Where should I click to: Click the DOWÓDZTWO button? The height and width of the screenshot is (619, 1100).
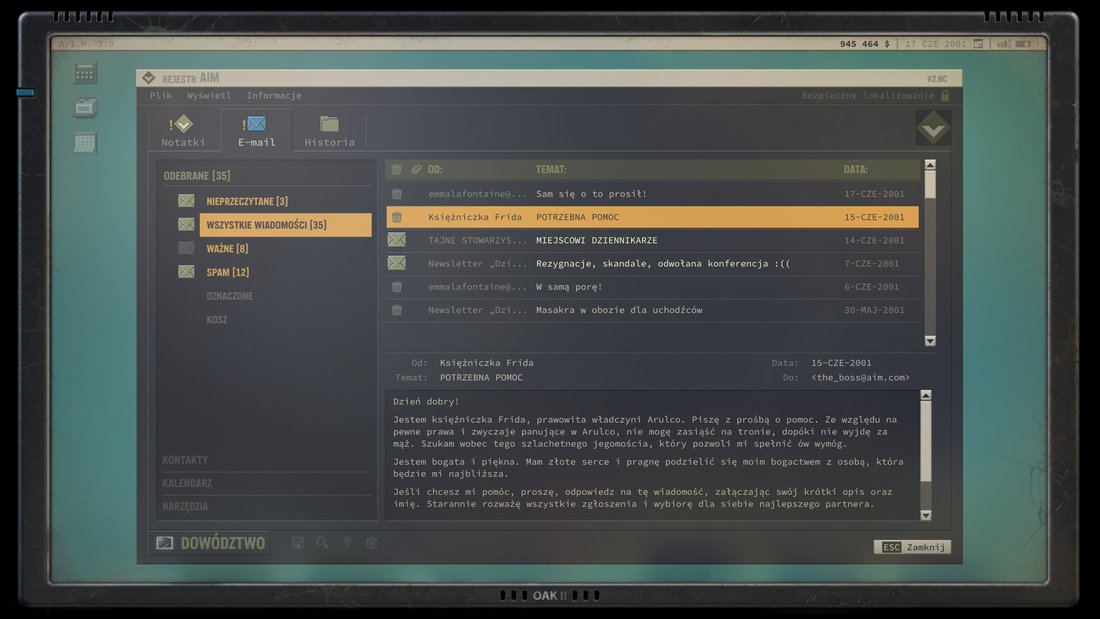[211, 543]
